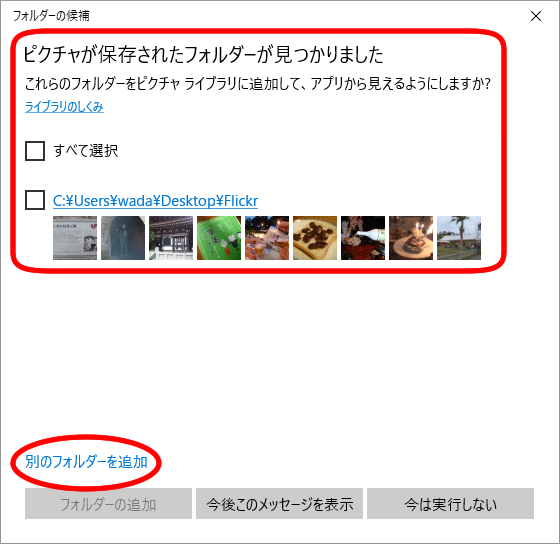Viewport: 560px width, 544px height.
Task: Open the green book cover thumbnail
Action: point(219,238)
